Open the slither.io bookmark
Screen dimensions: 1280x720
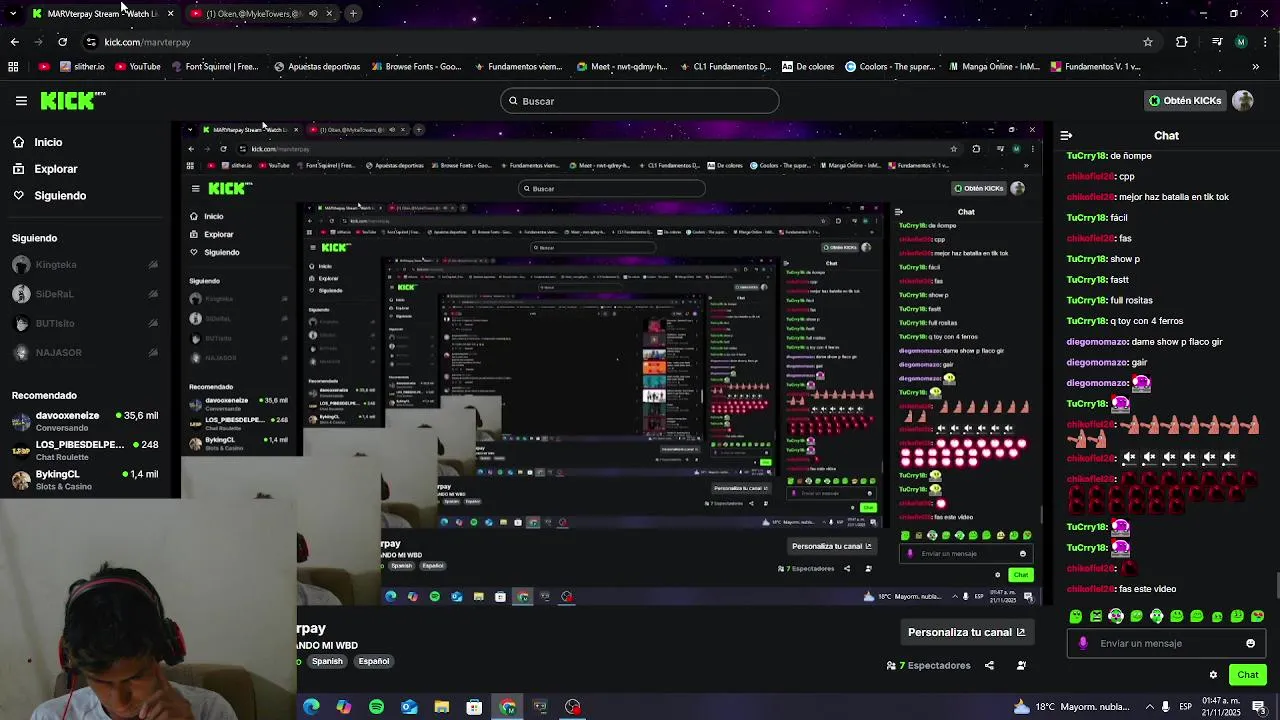click(x=82, y=67)
